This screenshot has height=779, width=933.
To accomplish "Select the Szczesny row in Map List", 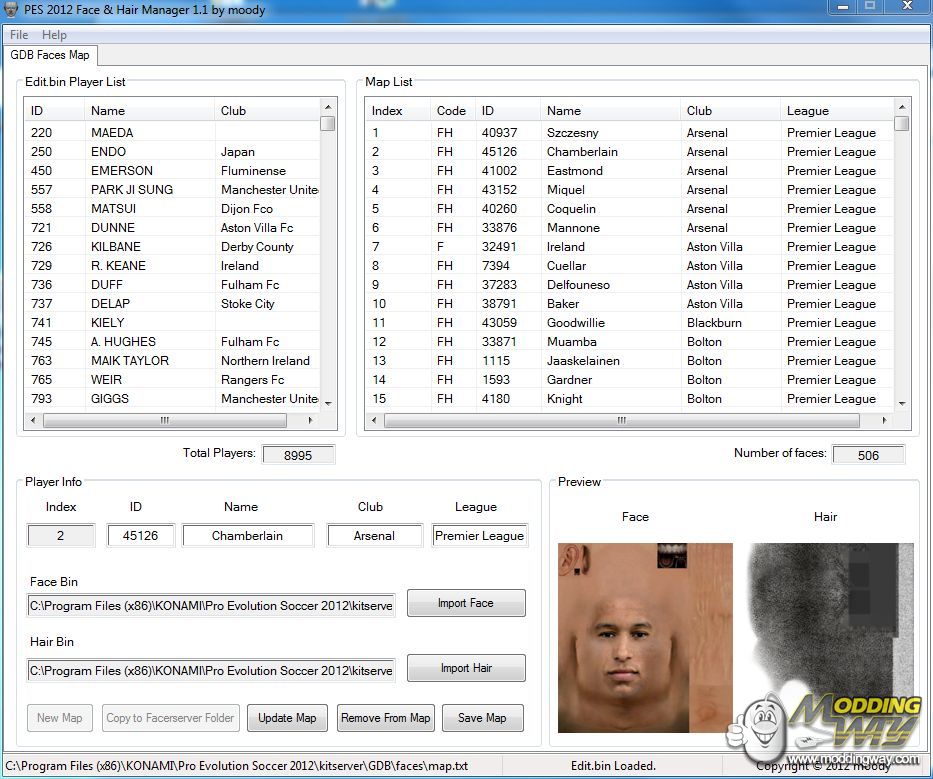I will 572,133.
